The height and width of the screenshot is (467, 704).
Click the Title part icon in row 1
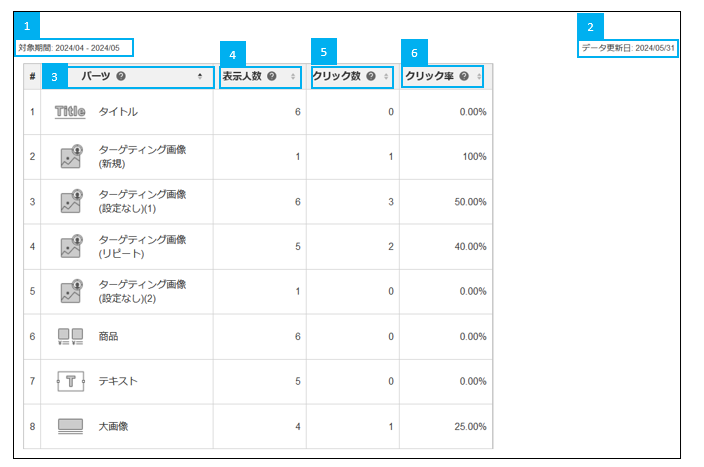70,112
